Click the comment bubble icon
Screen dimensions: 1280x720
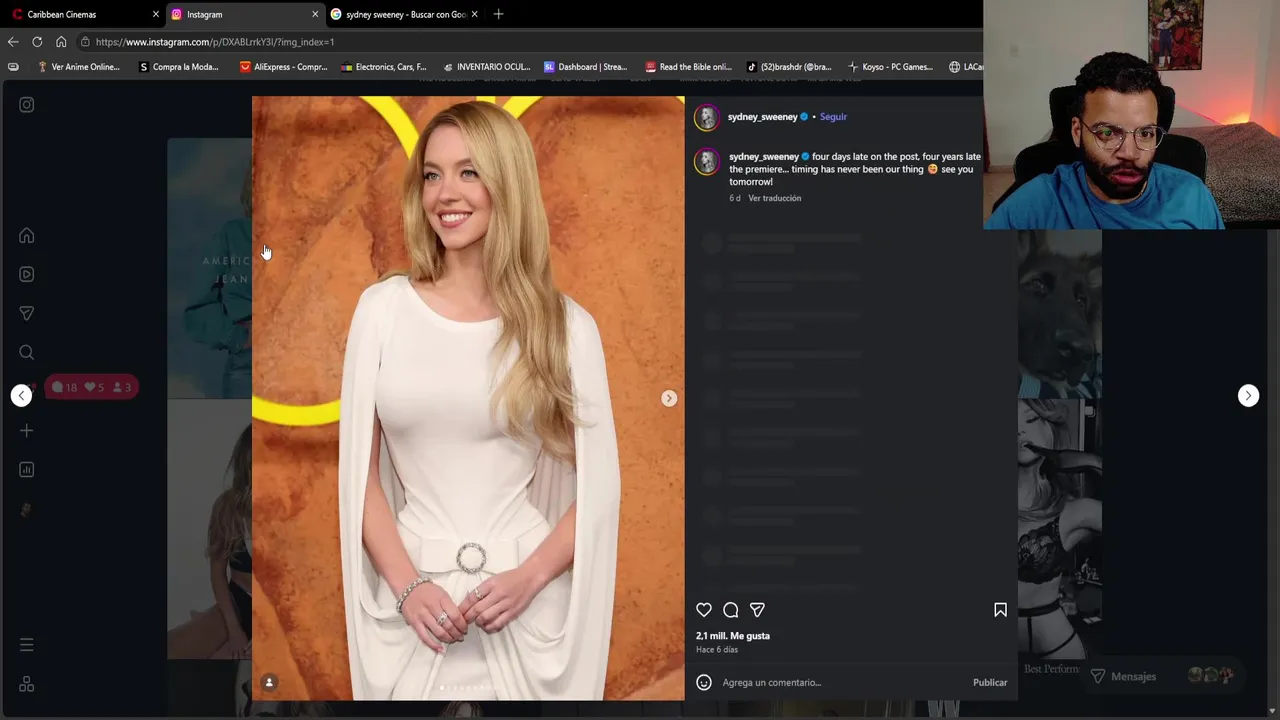(x=731, y=610)
